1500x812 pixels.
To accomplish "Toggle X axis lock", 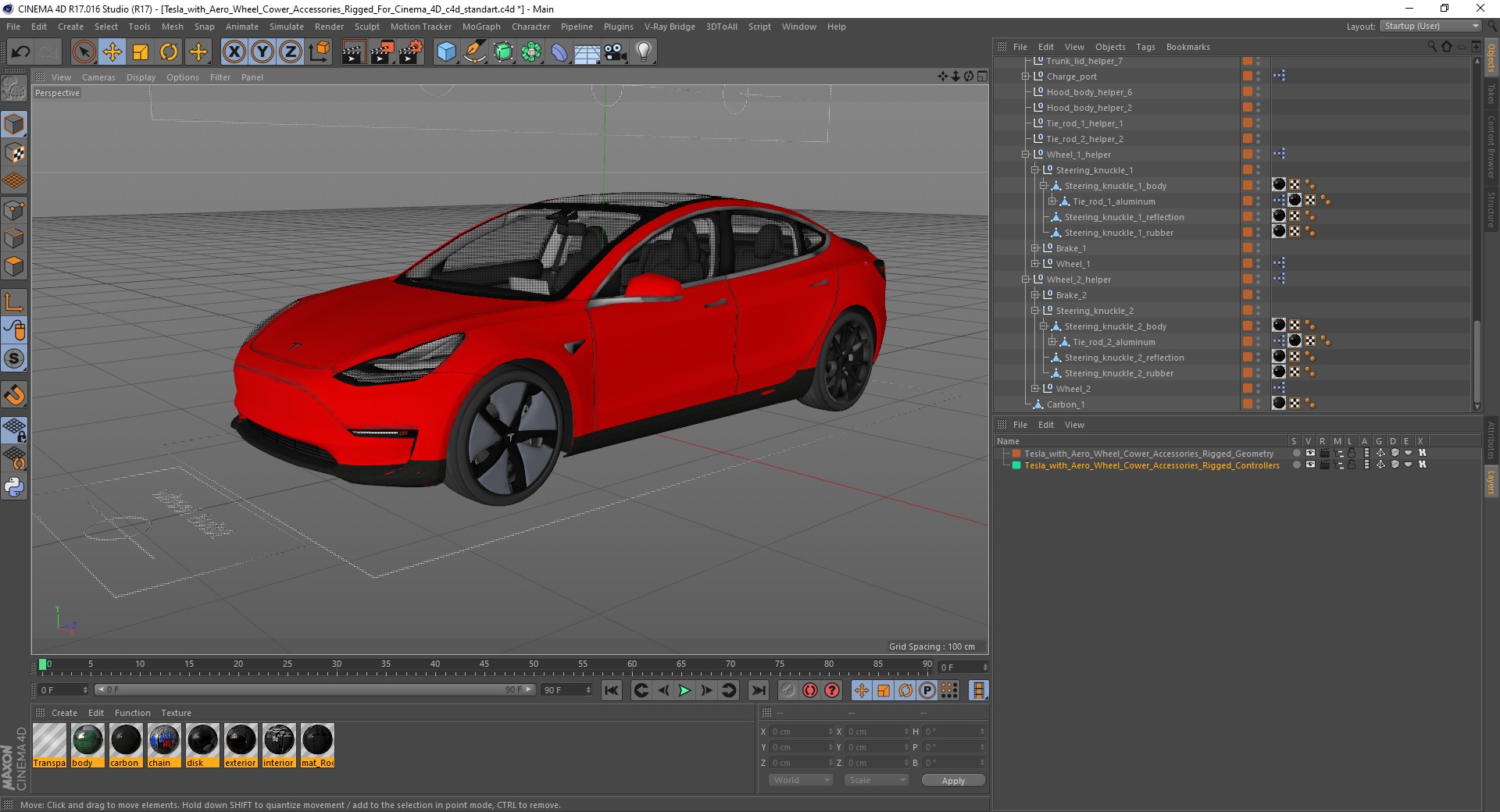I will coord(234,52).
